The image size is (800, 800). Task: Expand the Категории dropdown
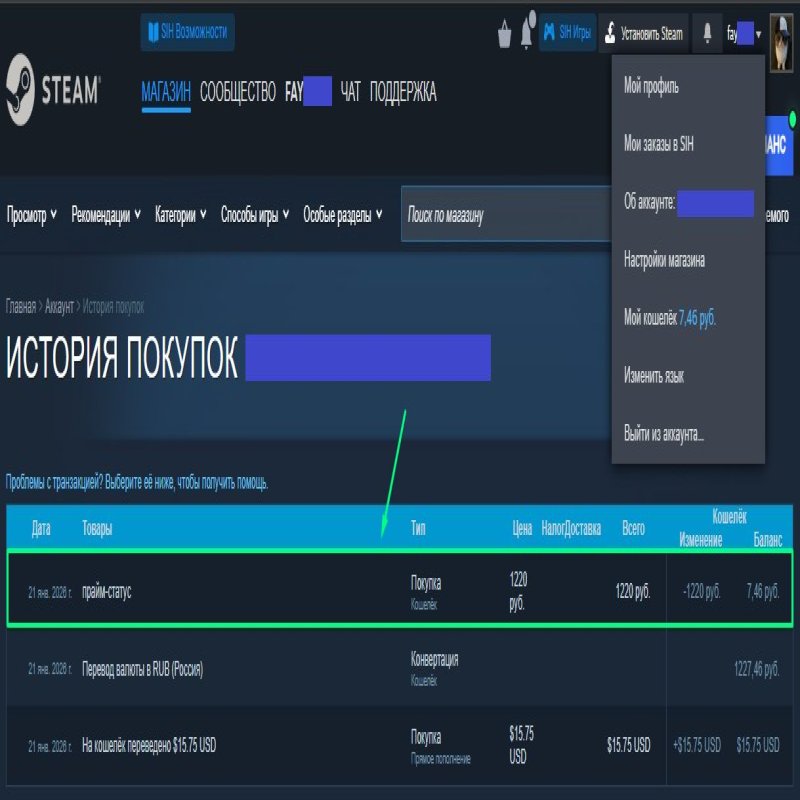pos(181,215)
